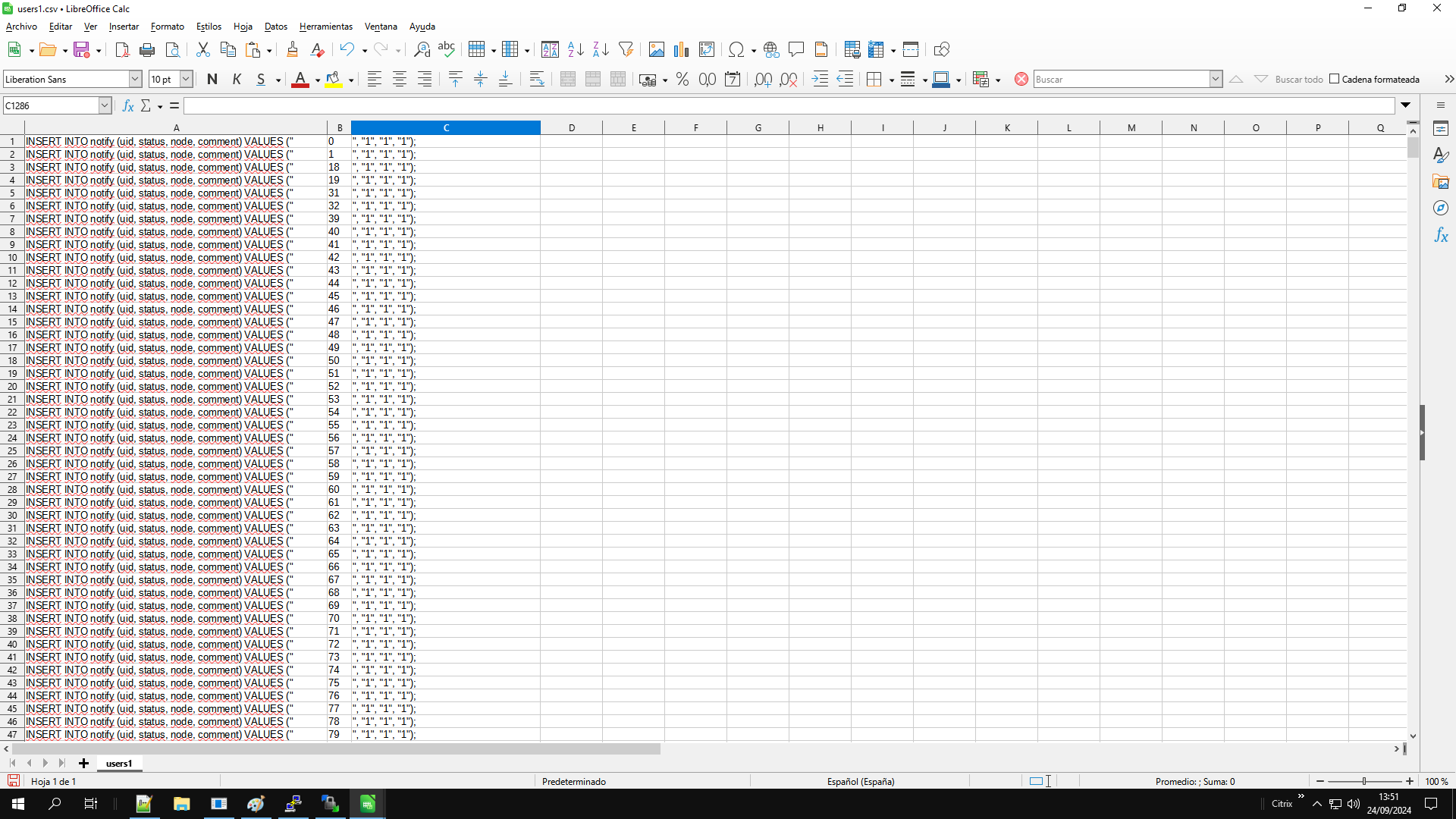Click the Print icon
This screenshot has height=819, width=1456.
click(147, 50)
